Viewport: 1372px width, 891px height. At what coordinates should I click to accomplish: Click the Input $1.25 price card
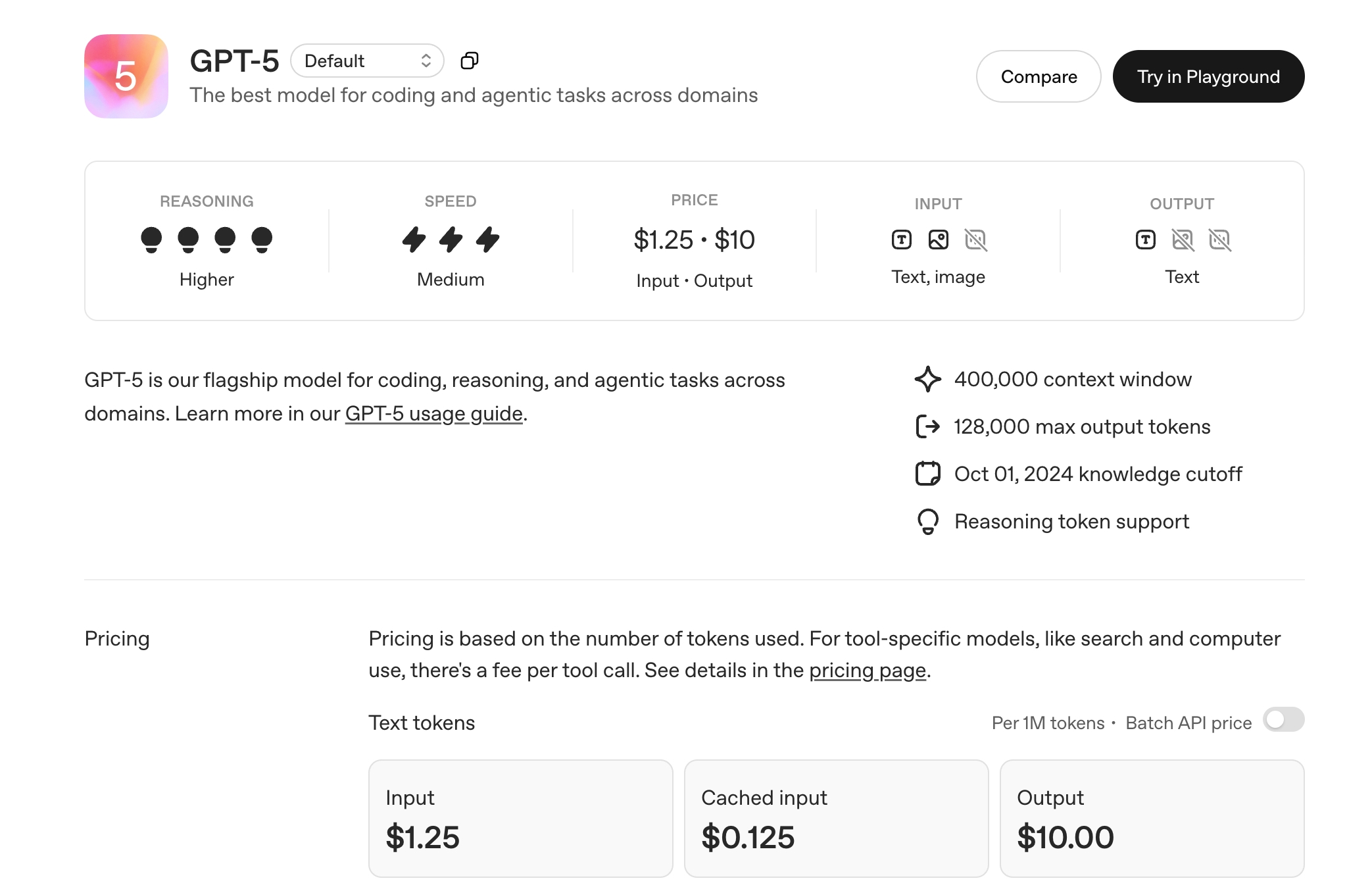[x=520, y=818]
